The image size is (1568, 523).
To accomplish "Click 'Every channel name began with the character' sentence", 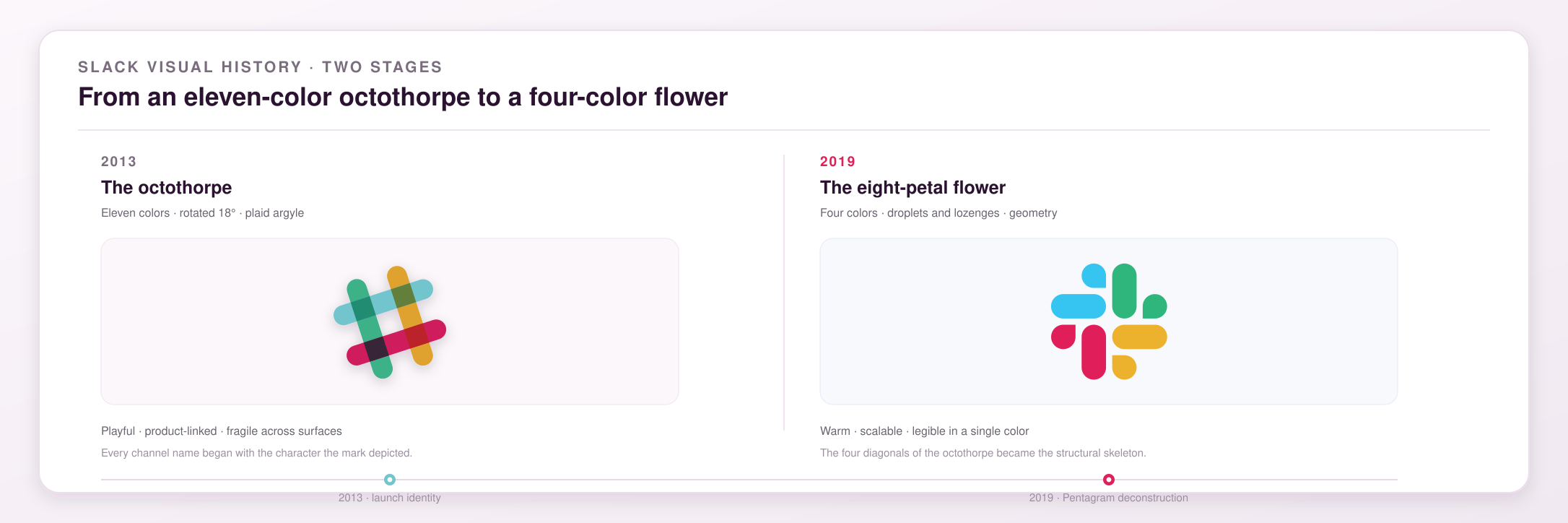I will point(256,453).
